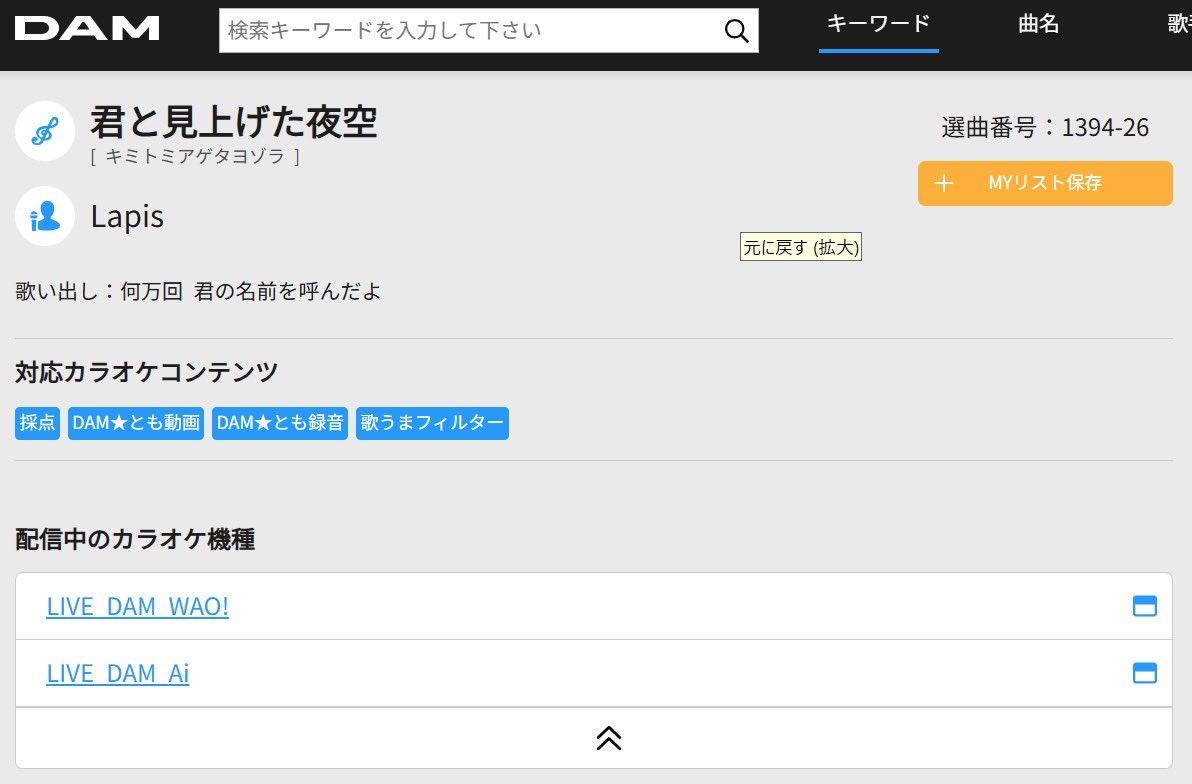Viewport: 1192px width, 784px height.
Task: Click the music note song icon
Action: pos(44,130)
